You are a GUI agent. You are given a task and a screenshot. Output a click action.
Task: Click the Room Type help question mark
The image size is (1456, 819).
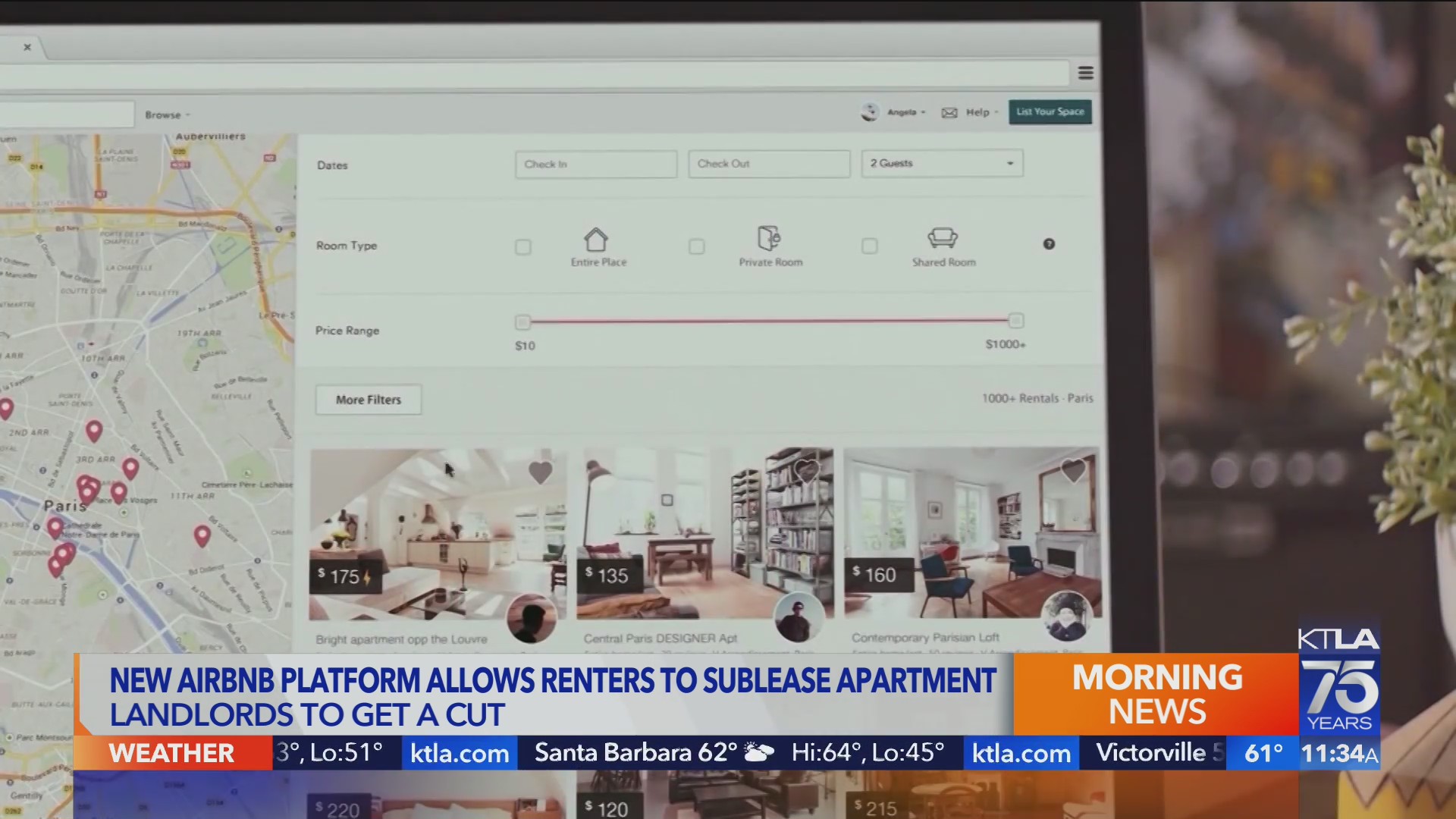click(x=1049, y=244)
